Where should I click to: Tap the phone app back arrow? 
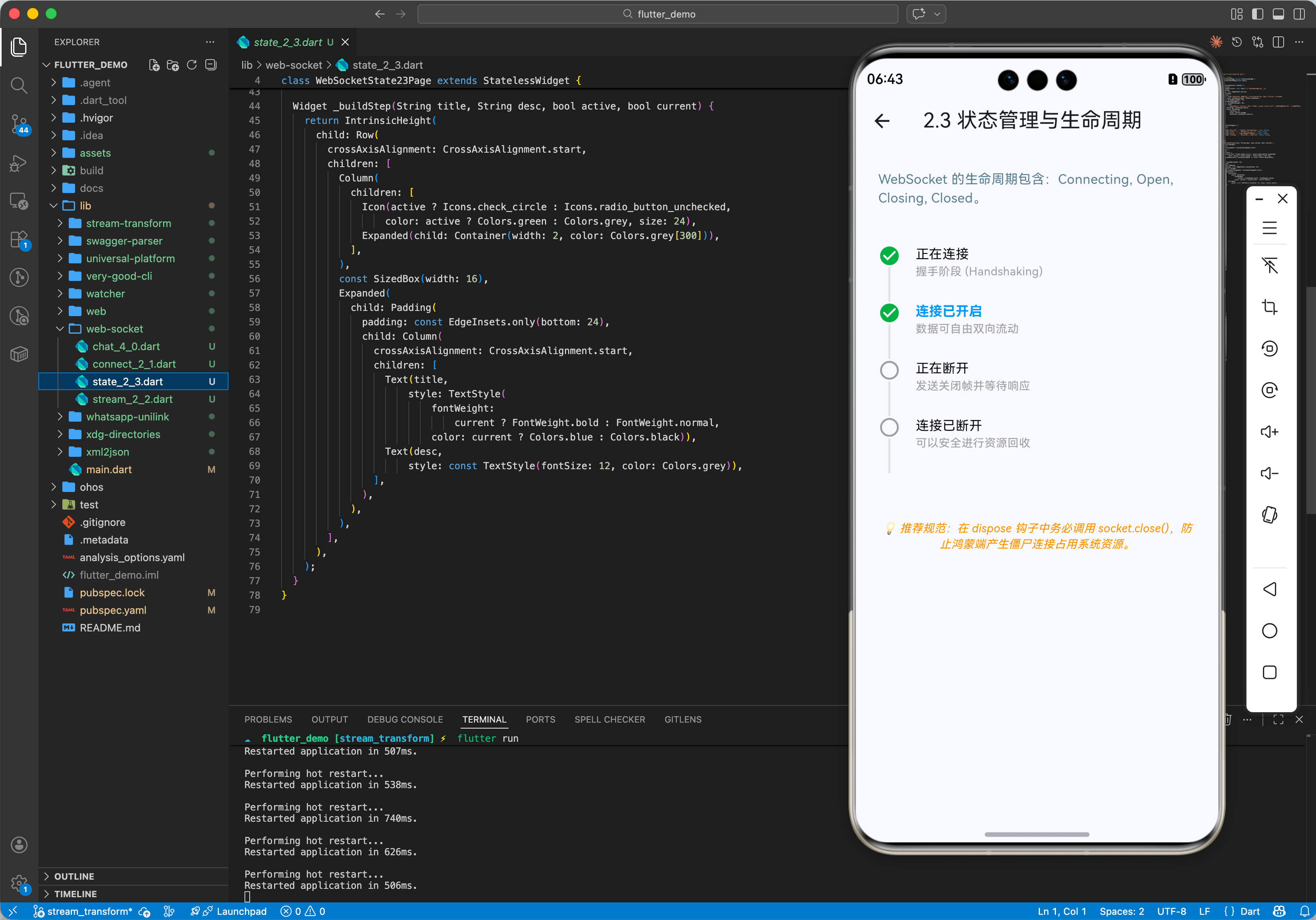coord(882,120)
